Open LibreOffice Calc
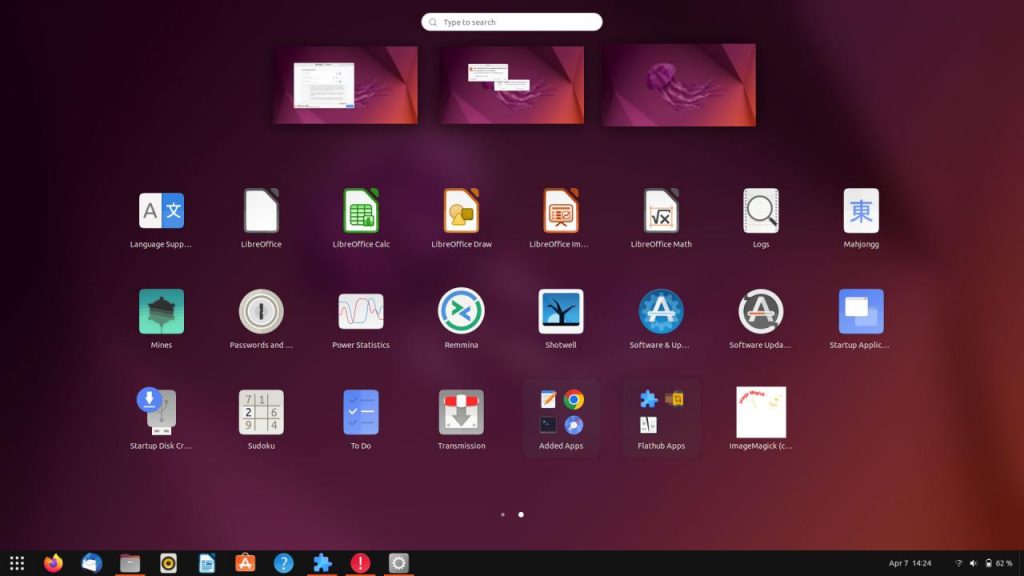Screen dimensions: 1024x576 (x=360, y=212)
